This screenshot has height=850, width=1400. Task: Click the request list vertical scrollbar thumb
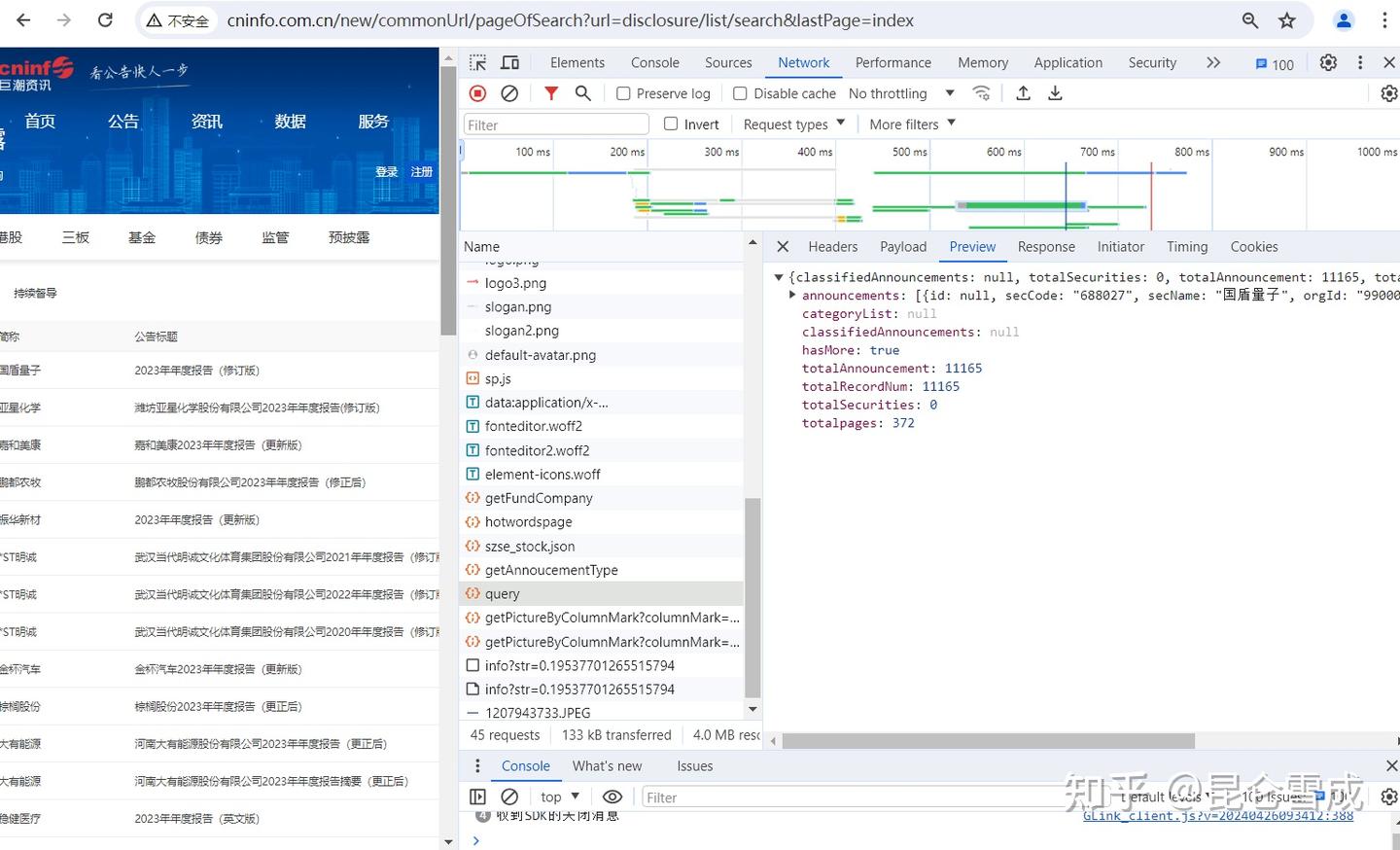pyautogui.click(x=752, y=597)
